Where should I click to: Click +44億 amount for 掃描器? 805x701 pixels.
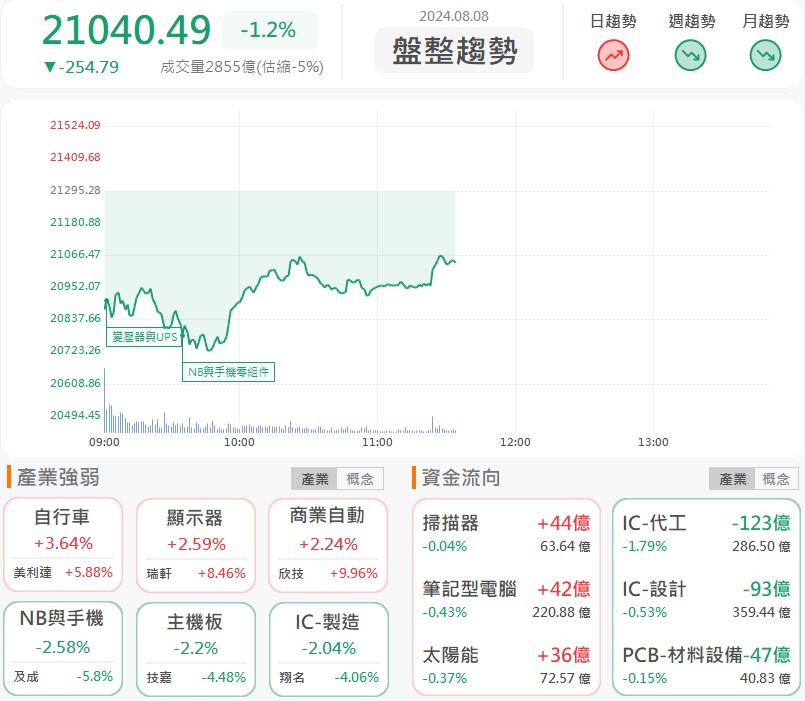[x=564, y=523]
